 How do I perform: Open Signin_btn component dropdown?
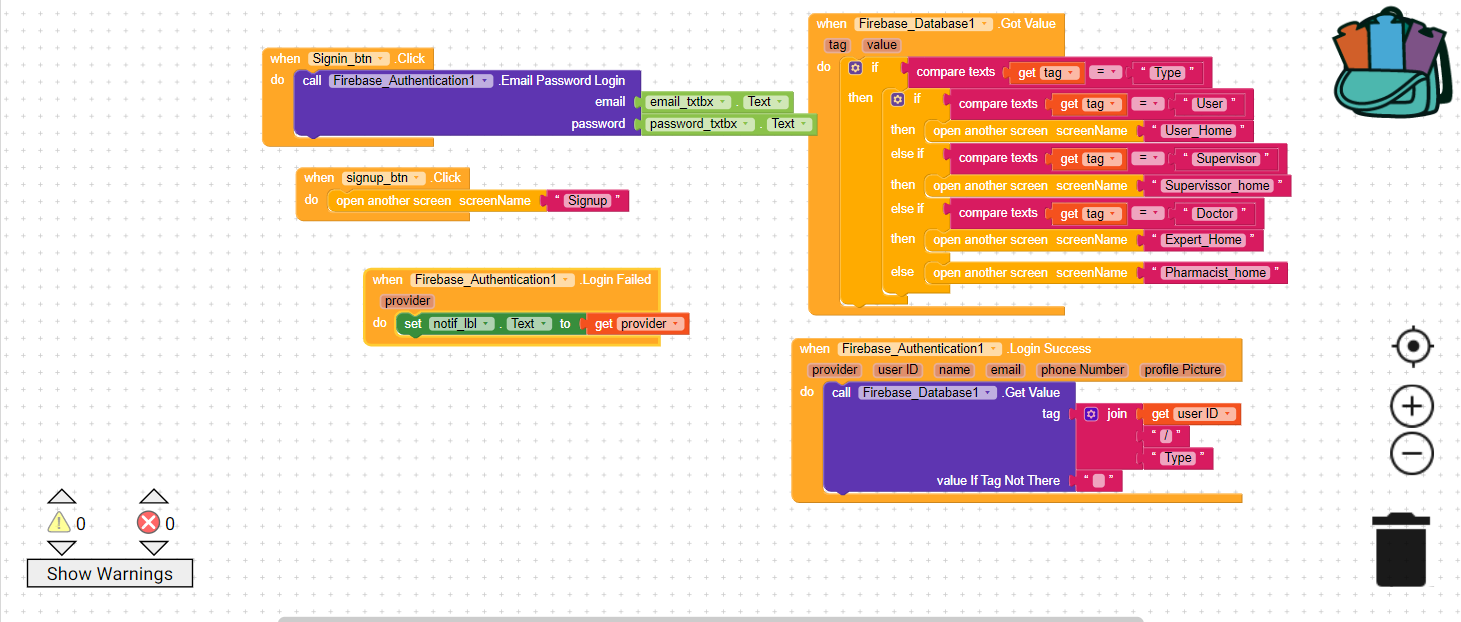pos(382,59)
